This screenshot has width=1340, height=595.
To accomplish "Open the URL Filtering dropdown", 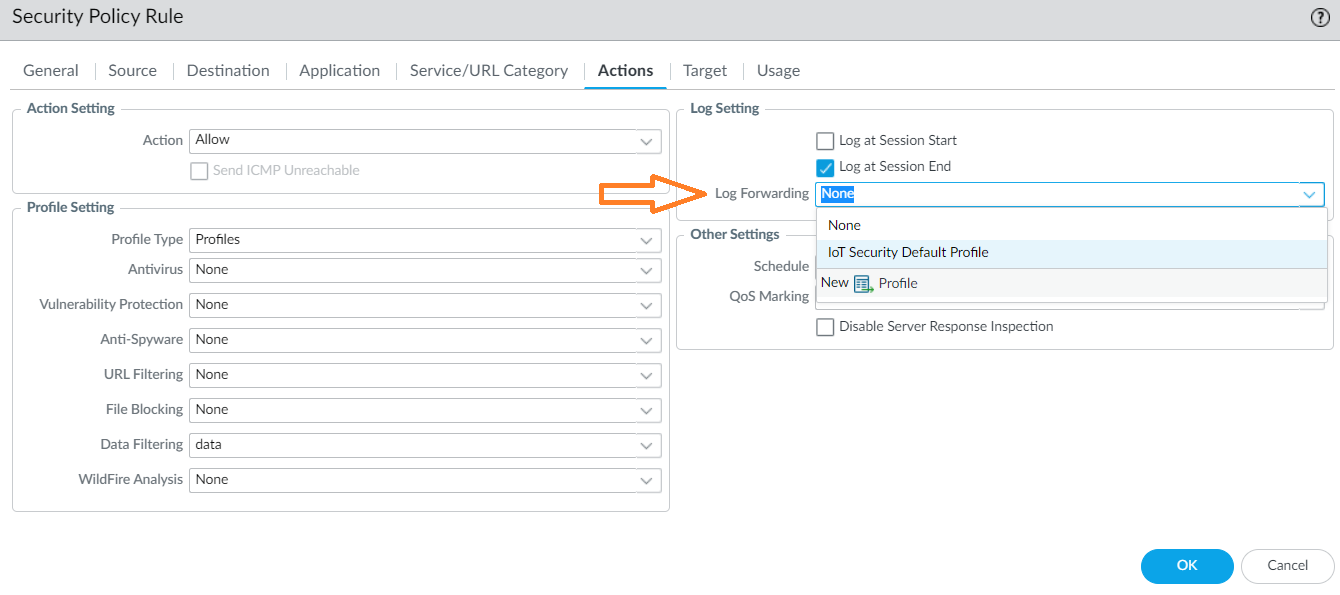I will 647,375.
